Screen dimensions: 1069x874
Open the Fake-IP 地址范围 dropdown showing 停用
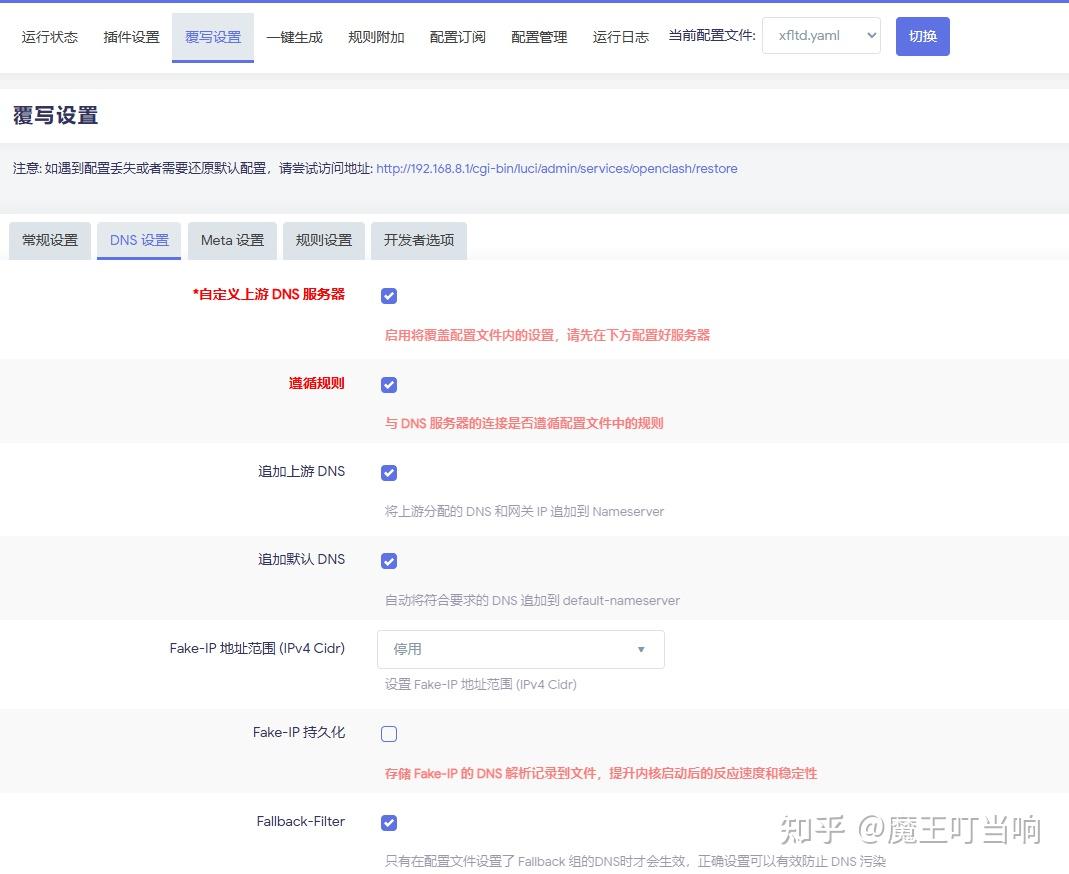(x=520, y=649)
